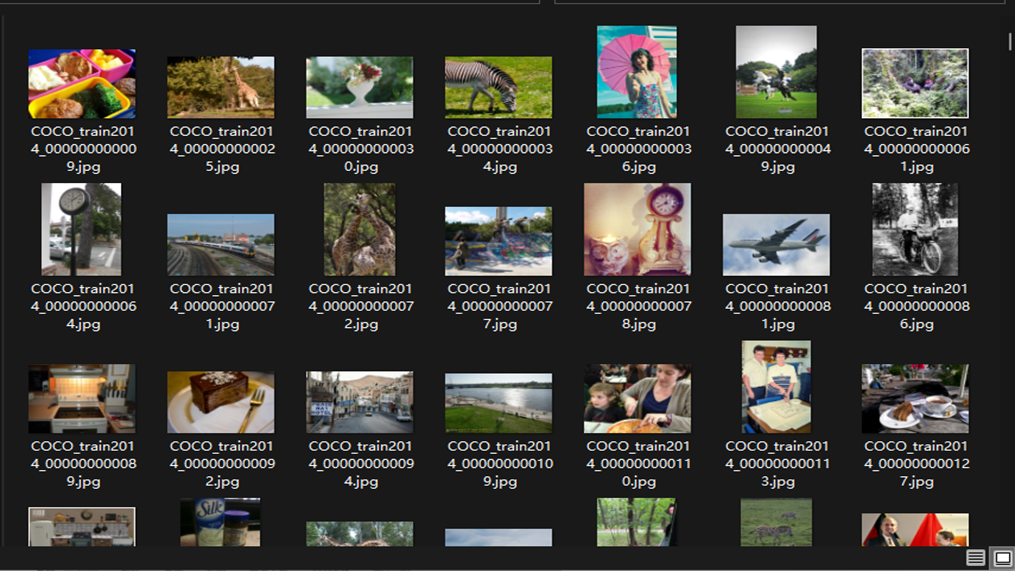Open the train on tracks thumbnail
Viewport: 1015px width, 571px height.
[x=220, y=244]
